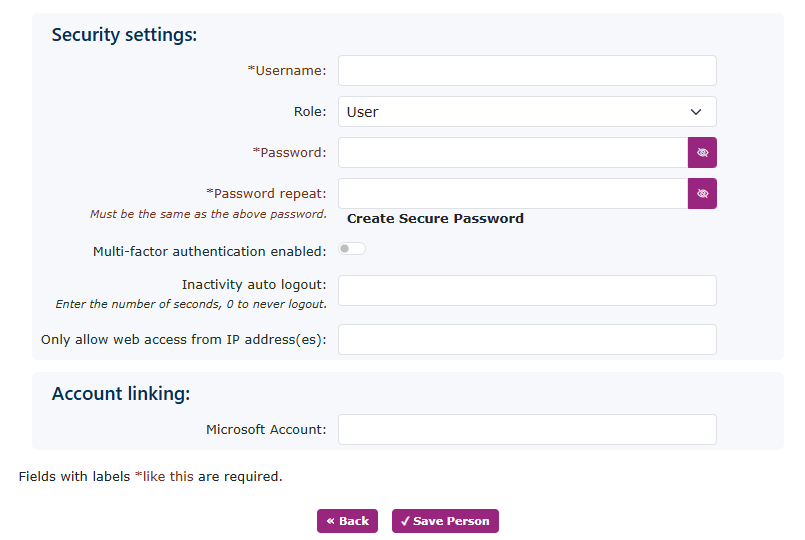Screen dimensions: 805x540
Task: Select the Password repeat input box
Action: point(512,194)
